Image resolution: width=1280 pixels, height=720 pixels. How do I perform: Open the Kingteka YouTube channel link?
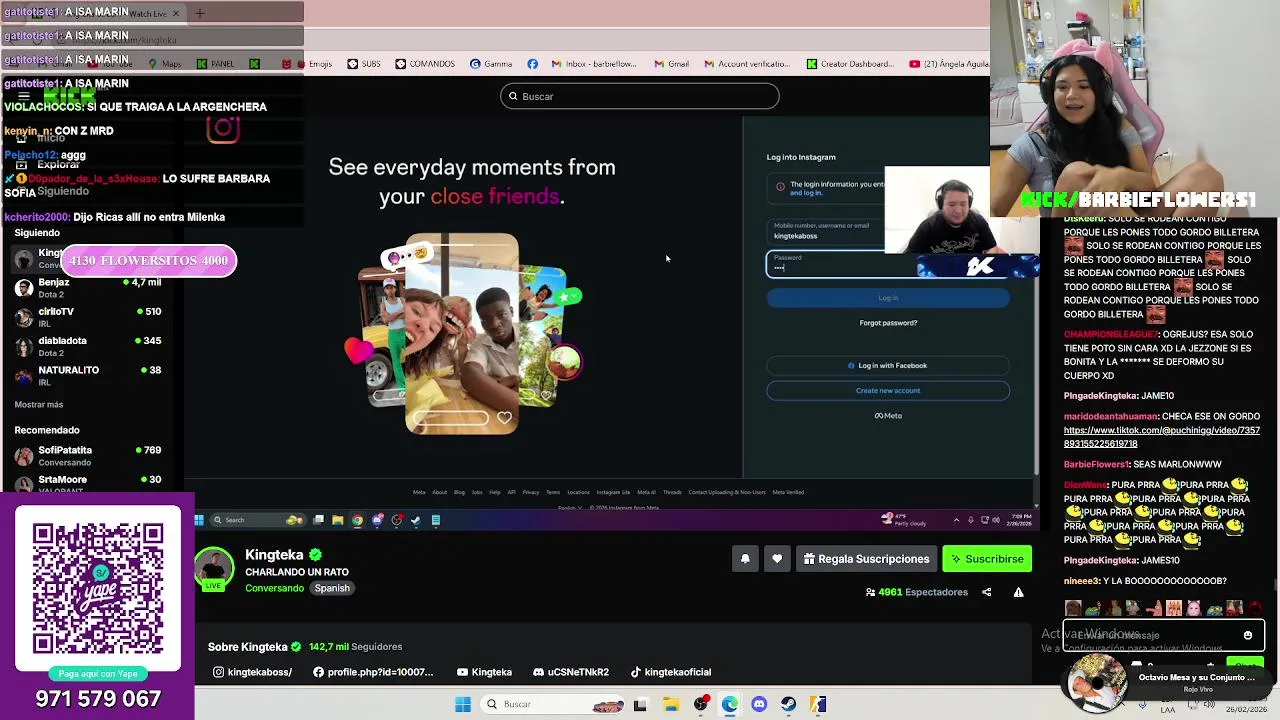click(484, 672)
